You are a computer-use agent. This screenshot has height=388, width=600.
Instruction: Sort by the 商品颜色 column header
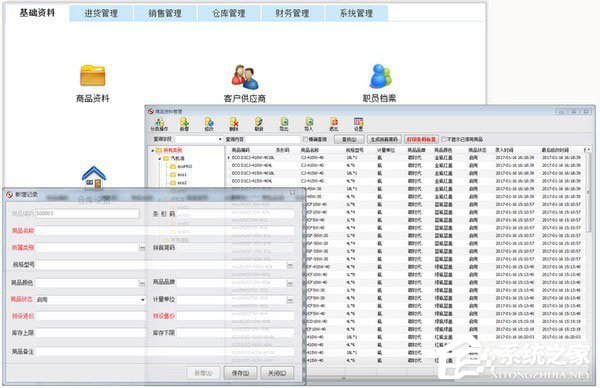(x=443, y=150)
